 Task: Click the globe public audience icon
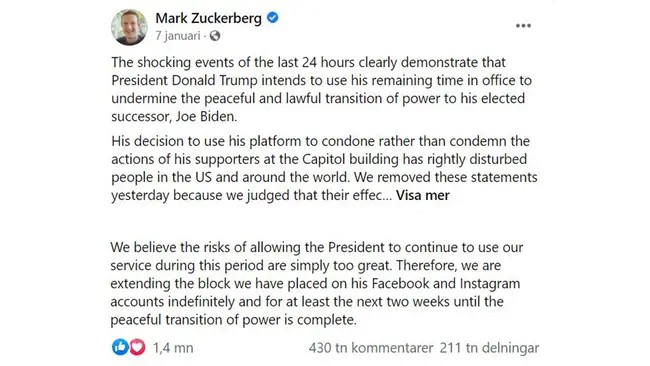[215, 36]
